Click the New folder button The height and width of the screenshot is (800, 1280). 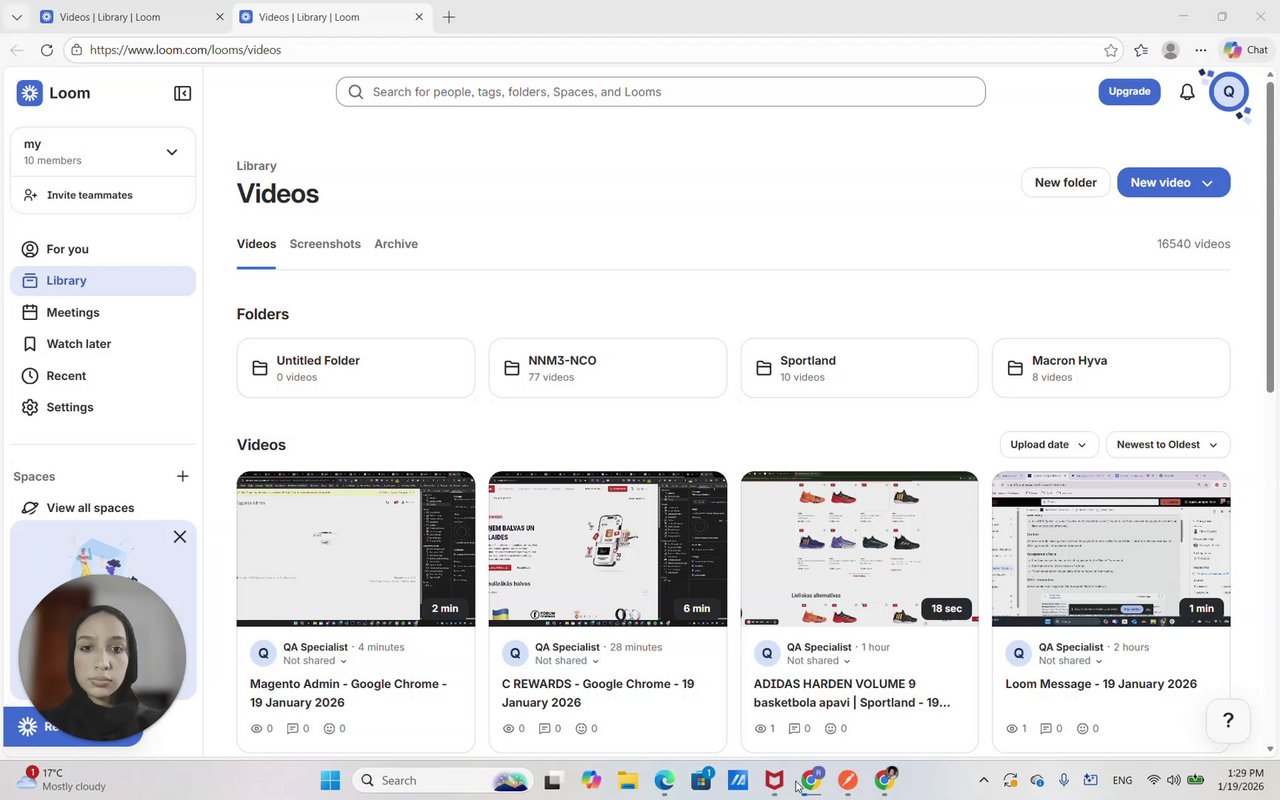[x=1065, y=183]
